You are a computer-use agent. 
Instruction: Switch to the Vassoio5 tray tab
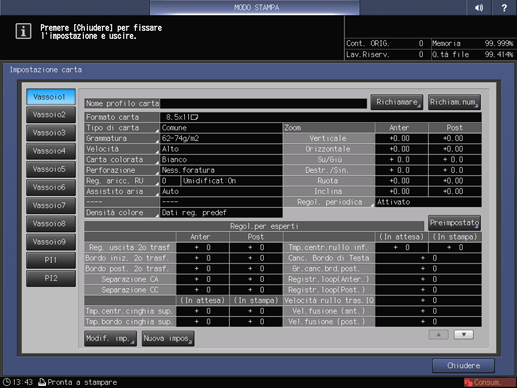[51, 169]
